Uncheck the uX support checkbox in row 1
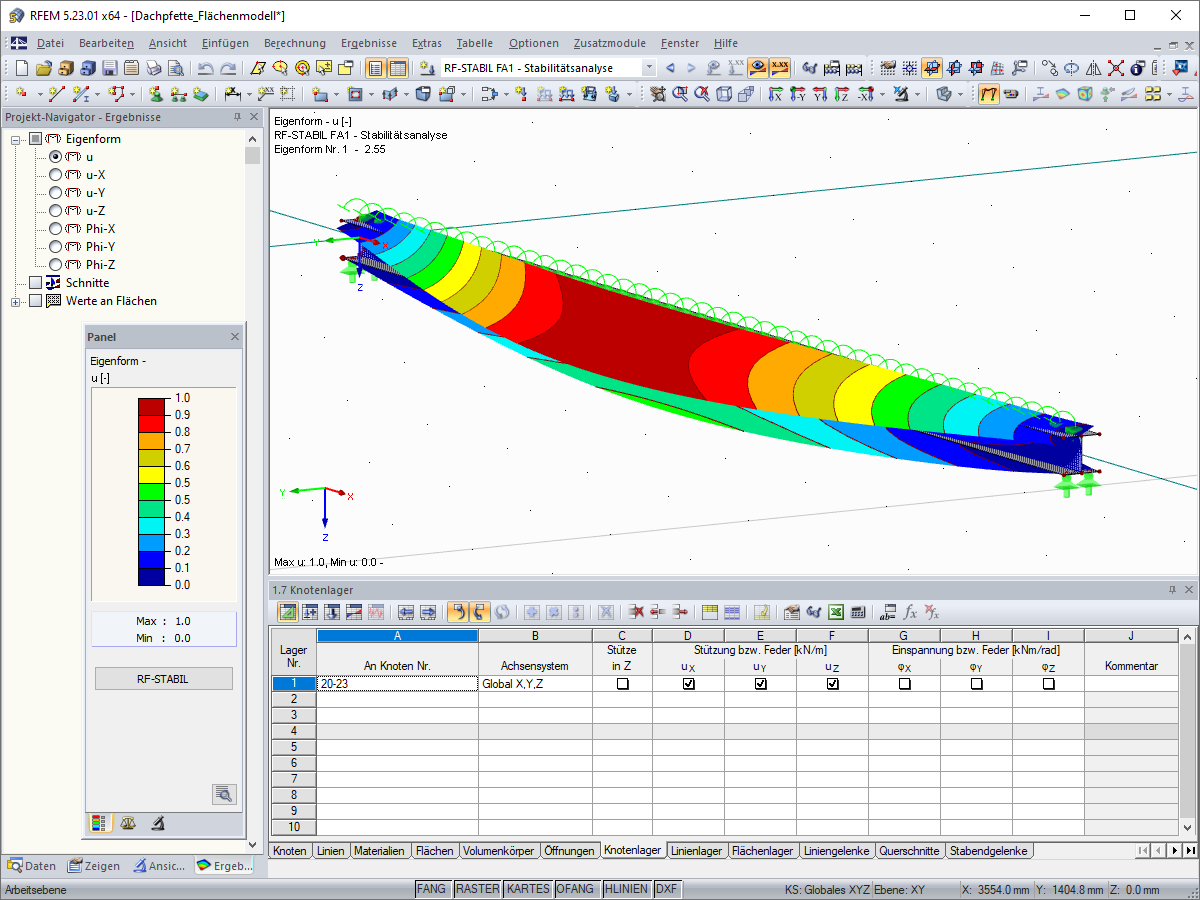 coord(689,684)
